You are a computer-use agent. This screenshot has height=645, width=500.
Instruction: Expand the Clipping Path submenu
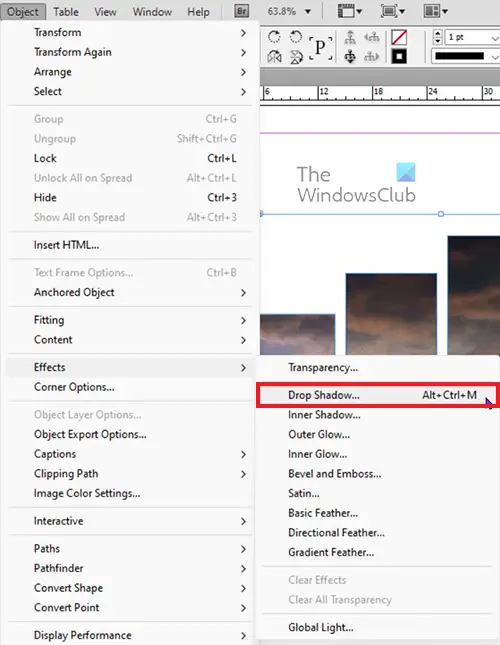point(130,474)
